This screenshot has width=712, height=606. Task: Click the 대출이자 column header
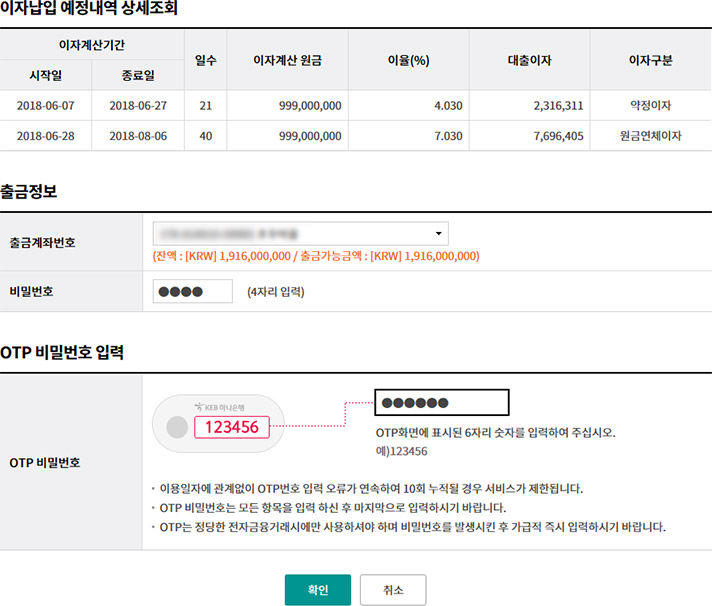pyautogui.click(x=530, y=61)
